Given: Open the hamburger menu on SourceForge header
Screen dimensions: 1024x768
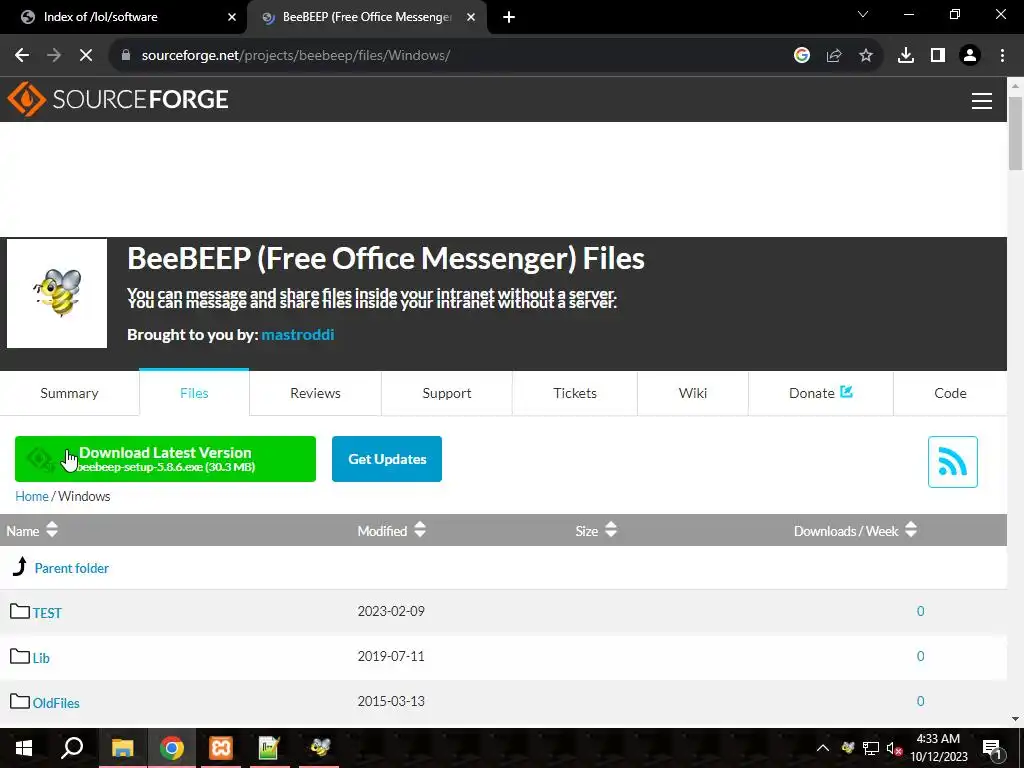Looking at the screenshot, I should [982, 101].
